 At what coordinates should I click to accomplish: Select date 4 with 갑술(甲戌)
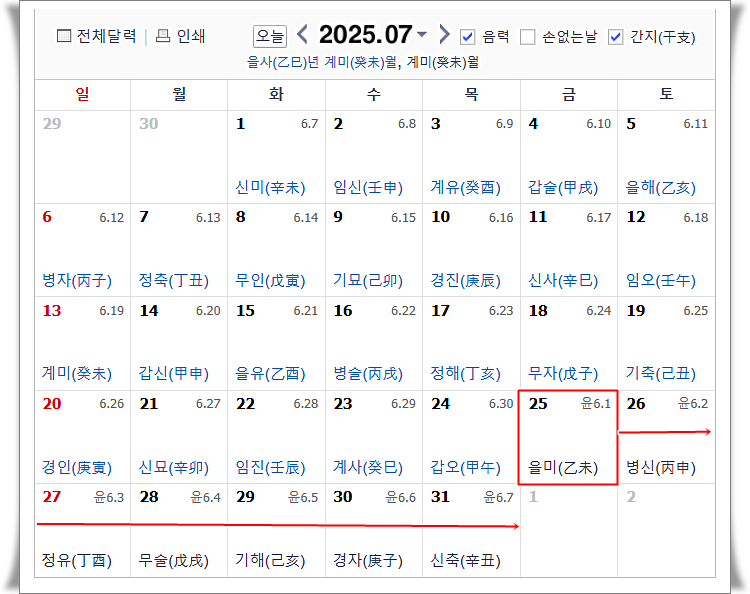569,157
